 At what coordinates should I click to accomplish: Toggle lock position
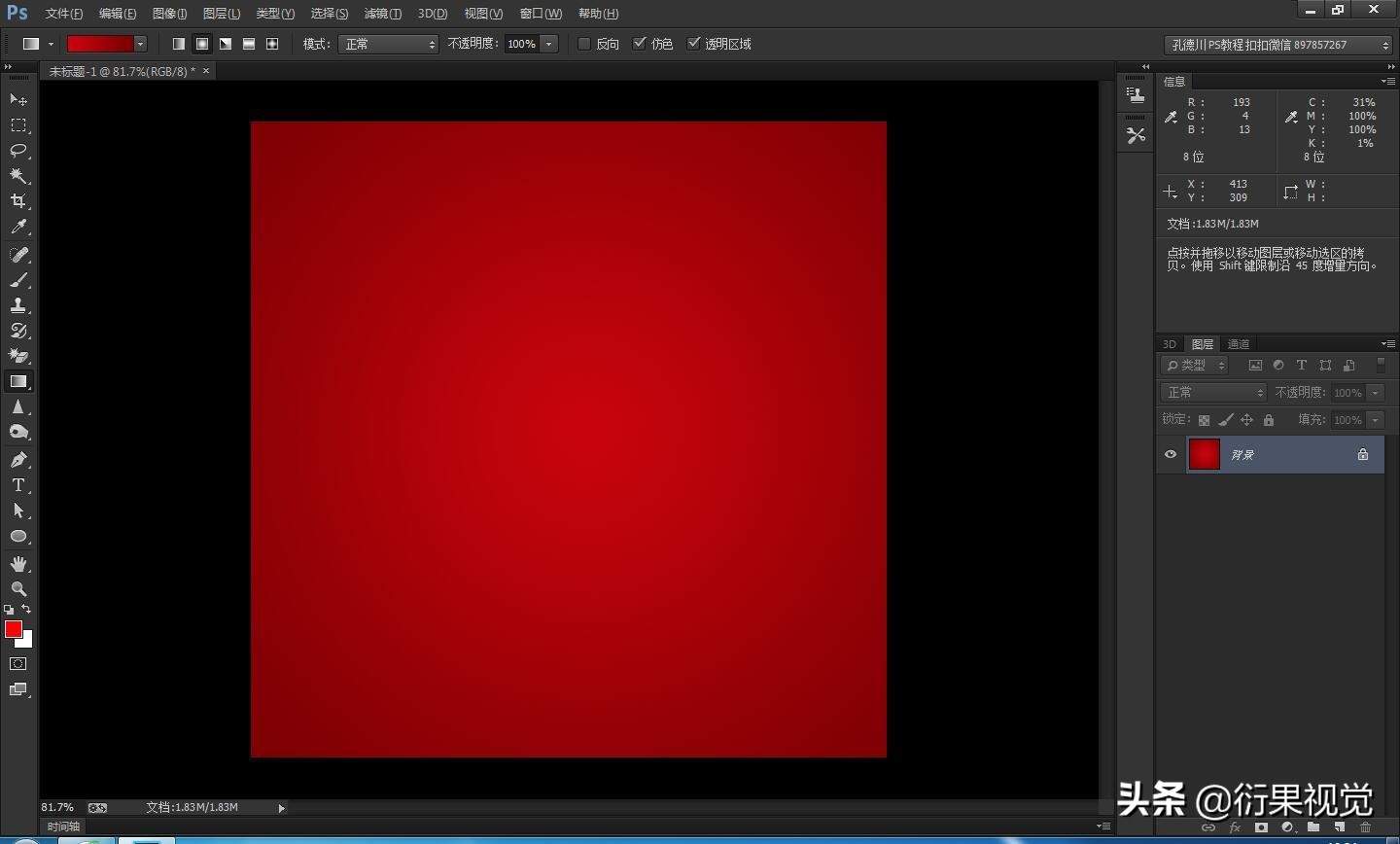[1246, 420]
